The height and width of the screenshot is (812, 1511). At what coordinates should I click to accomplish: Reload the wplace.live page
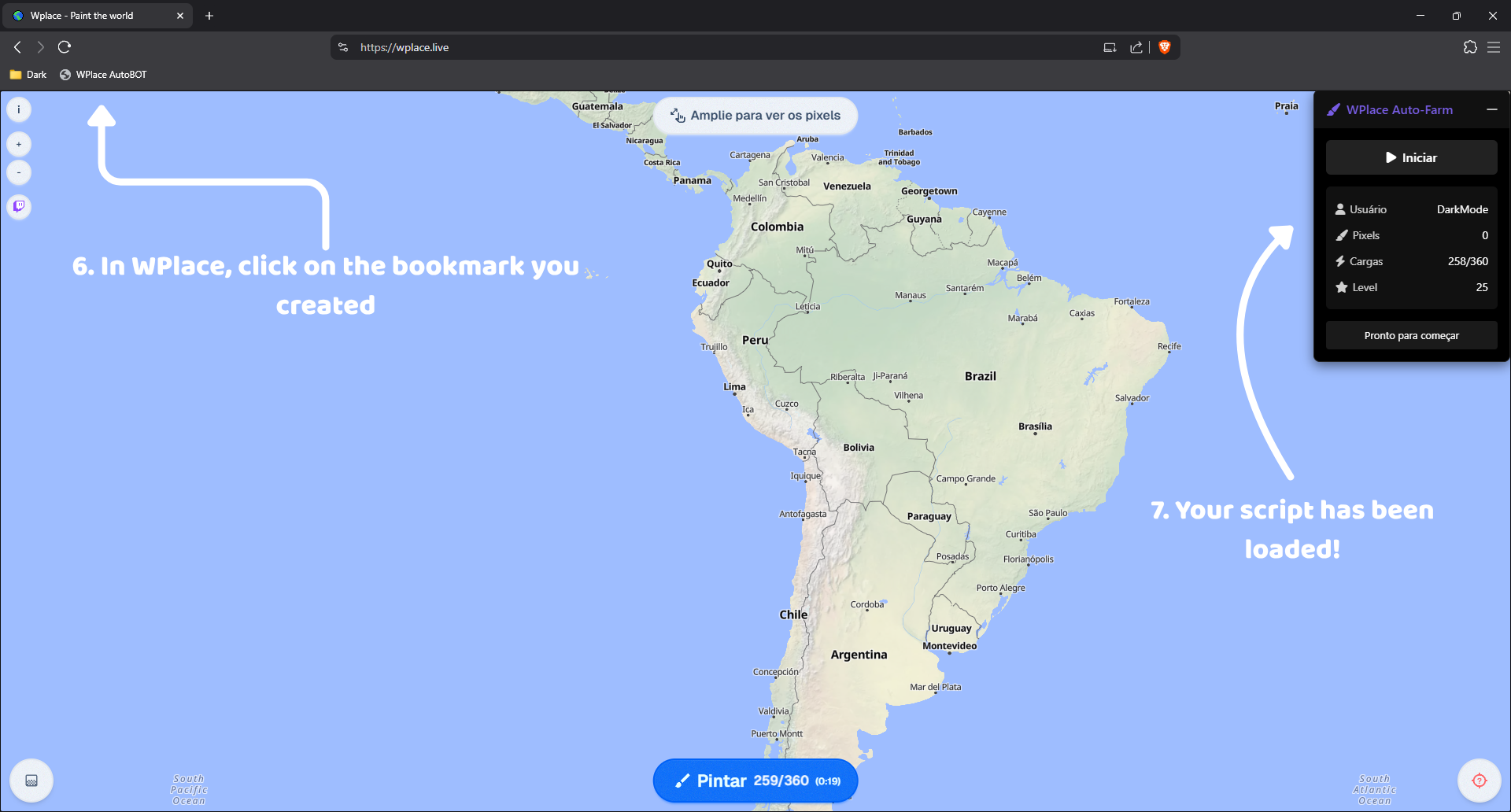(x=65, y=47)
